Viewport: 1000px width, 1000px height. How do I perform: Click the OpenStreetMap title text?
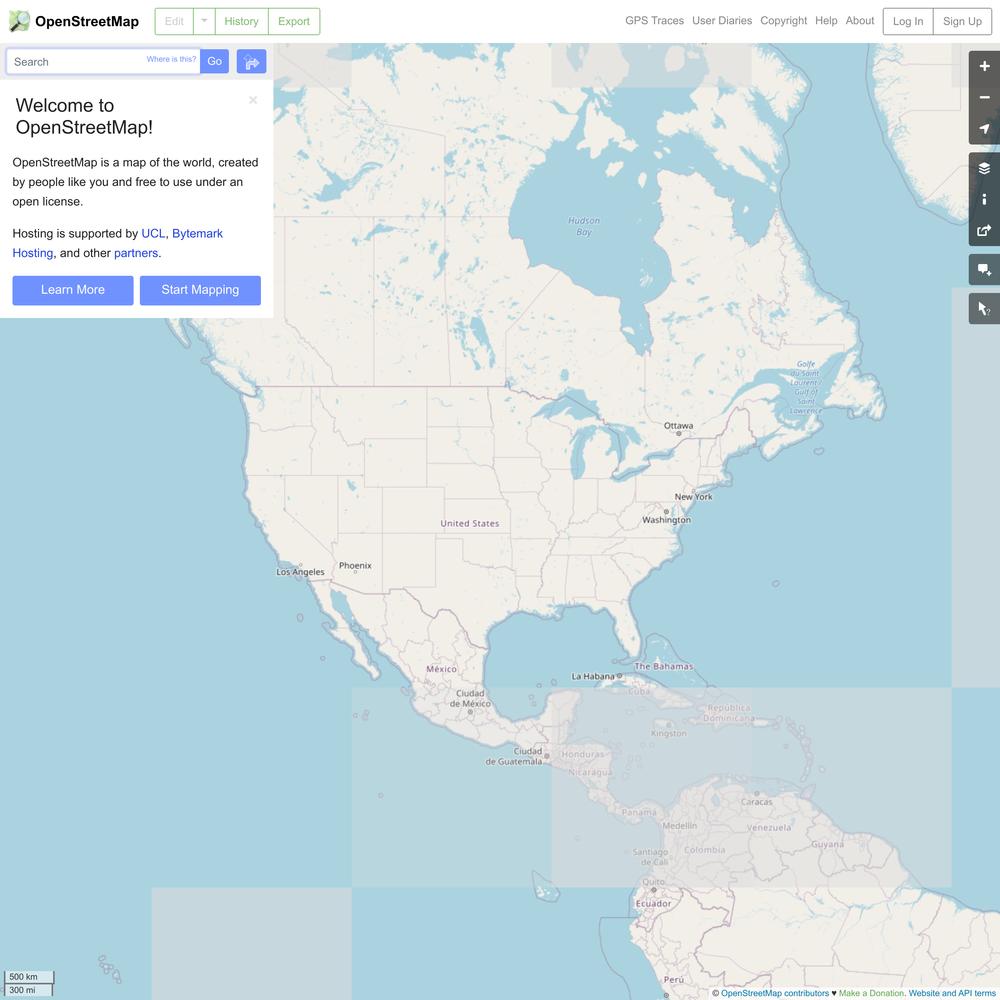[x=87, y=22]
